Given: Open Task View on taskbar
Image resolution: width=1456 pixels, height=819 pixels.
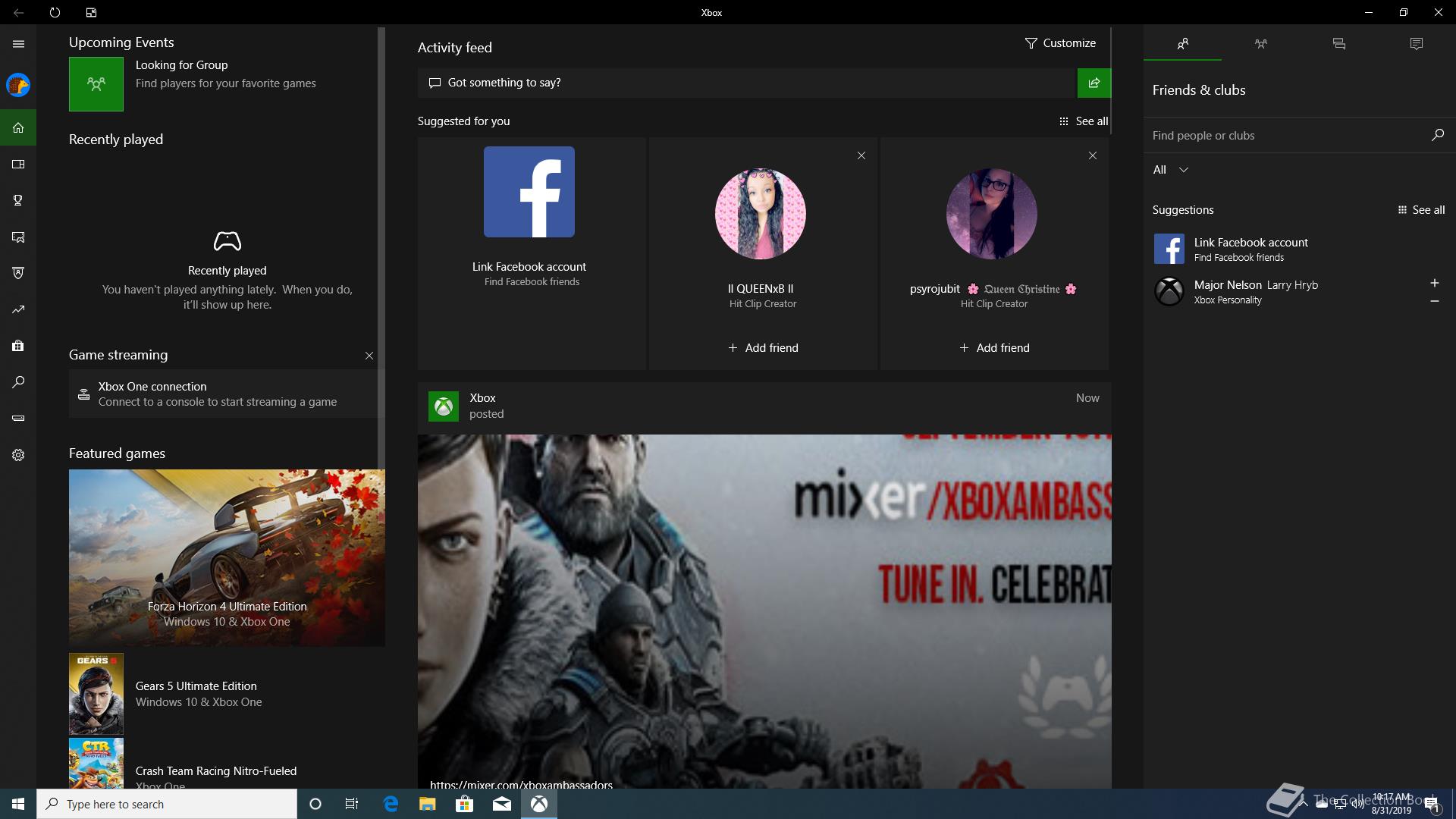Looking at the screenshot, I should [x=352, y=804].
